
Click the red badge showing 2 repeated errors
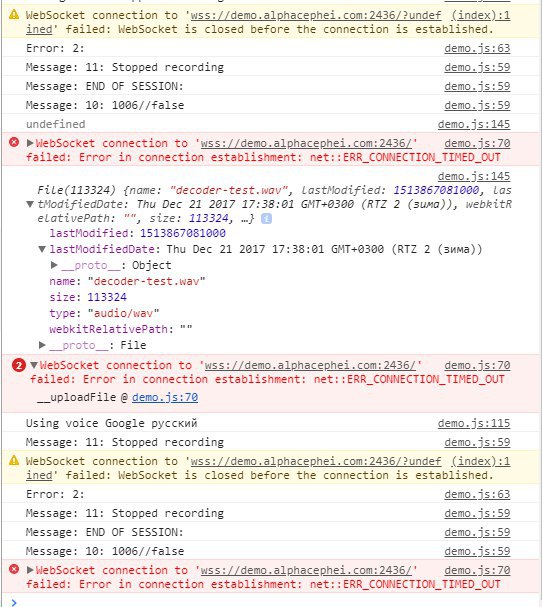pyautogui.click(x=19, y=365)
